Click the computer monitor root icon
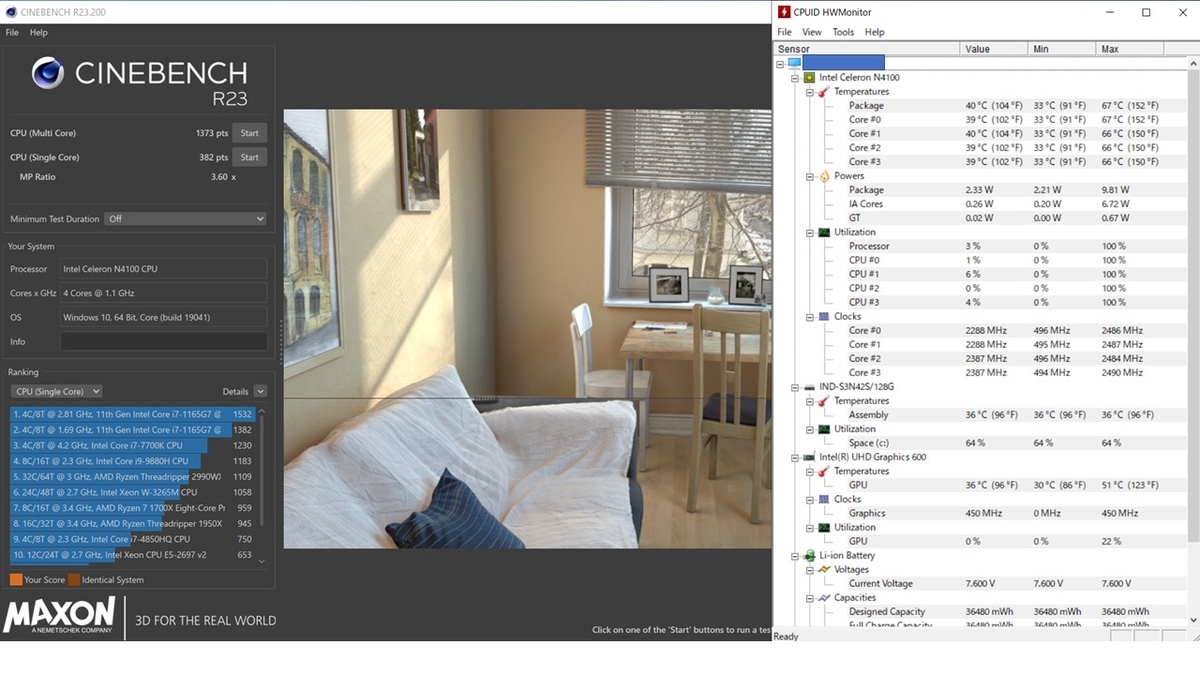1200x675 pixels. (x=794, y=63)
